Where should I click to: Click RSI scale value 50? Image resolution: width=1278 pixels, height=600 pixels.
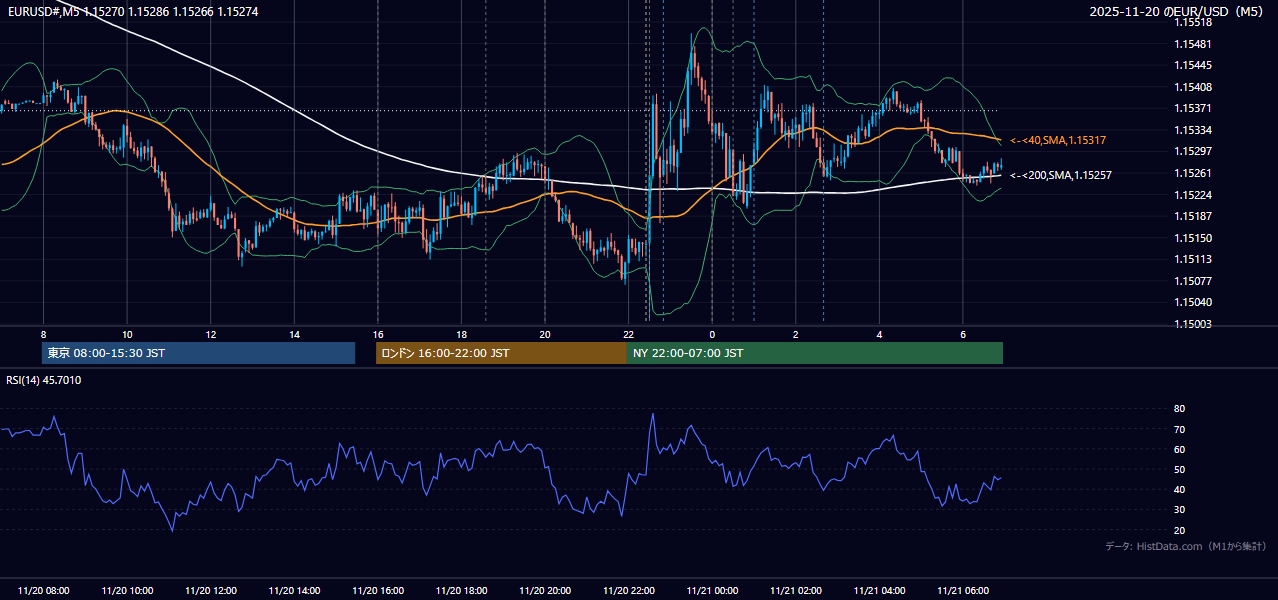point(1180,469)
